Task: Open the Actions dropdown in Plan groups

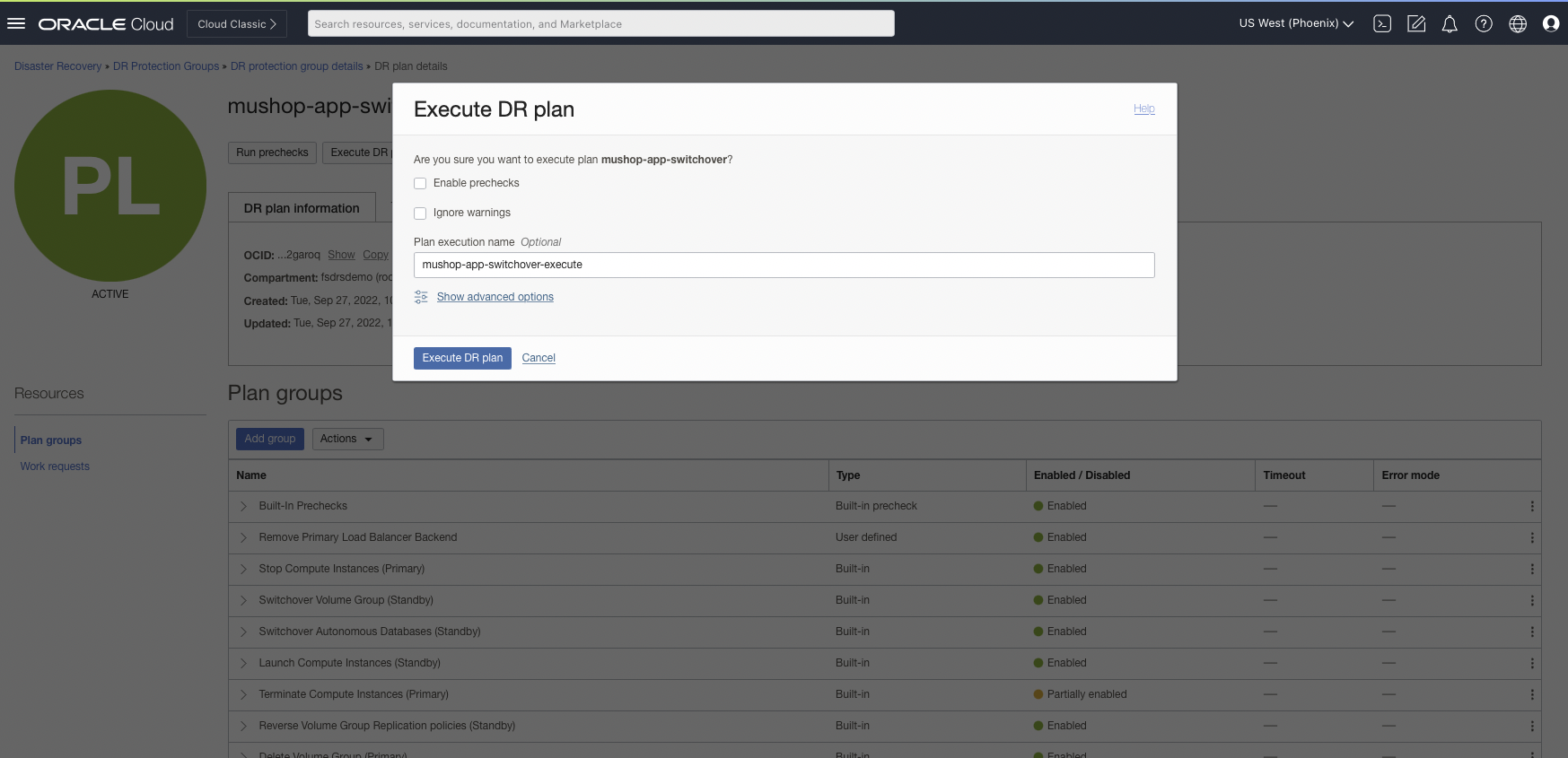Action: [347, 439]
